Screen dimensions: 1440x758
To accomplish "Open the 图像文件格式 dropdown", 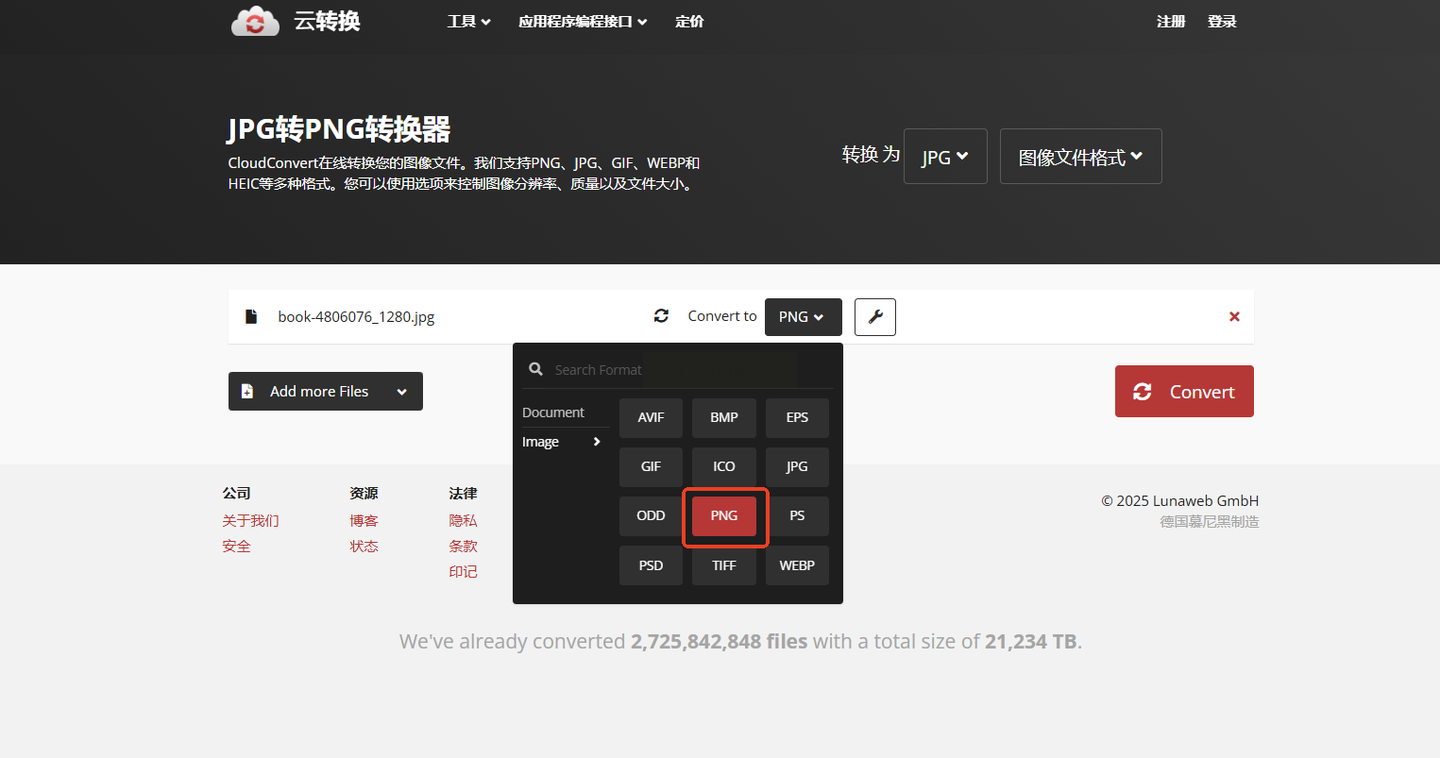I will [1081, 156].
